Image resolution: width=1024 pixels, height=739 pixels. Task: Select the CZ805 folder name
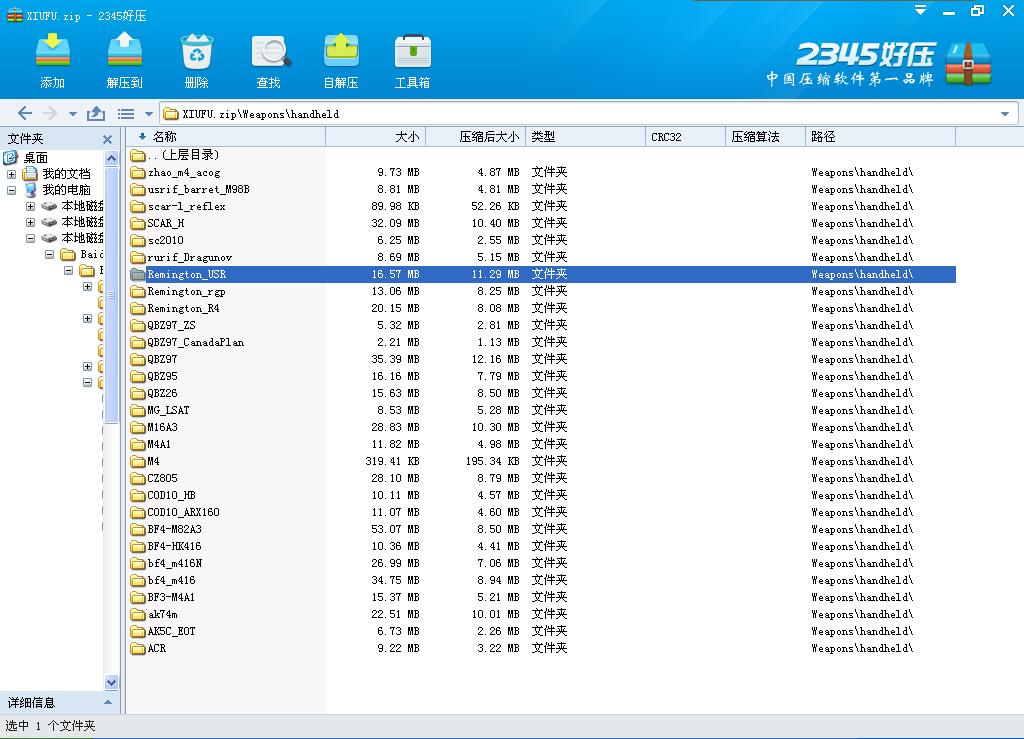162,479
